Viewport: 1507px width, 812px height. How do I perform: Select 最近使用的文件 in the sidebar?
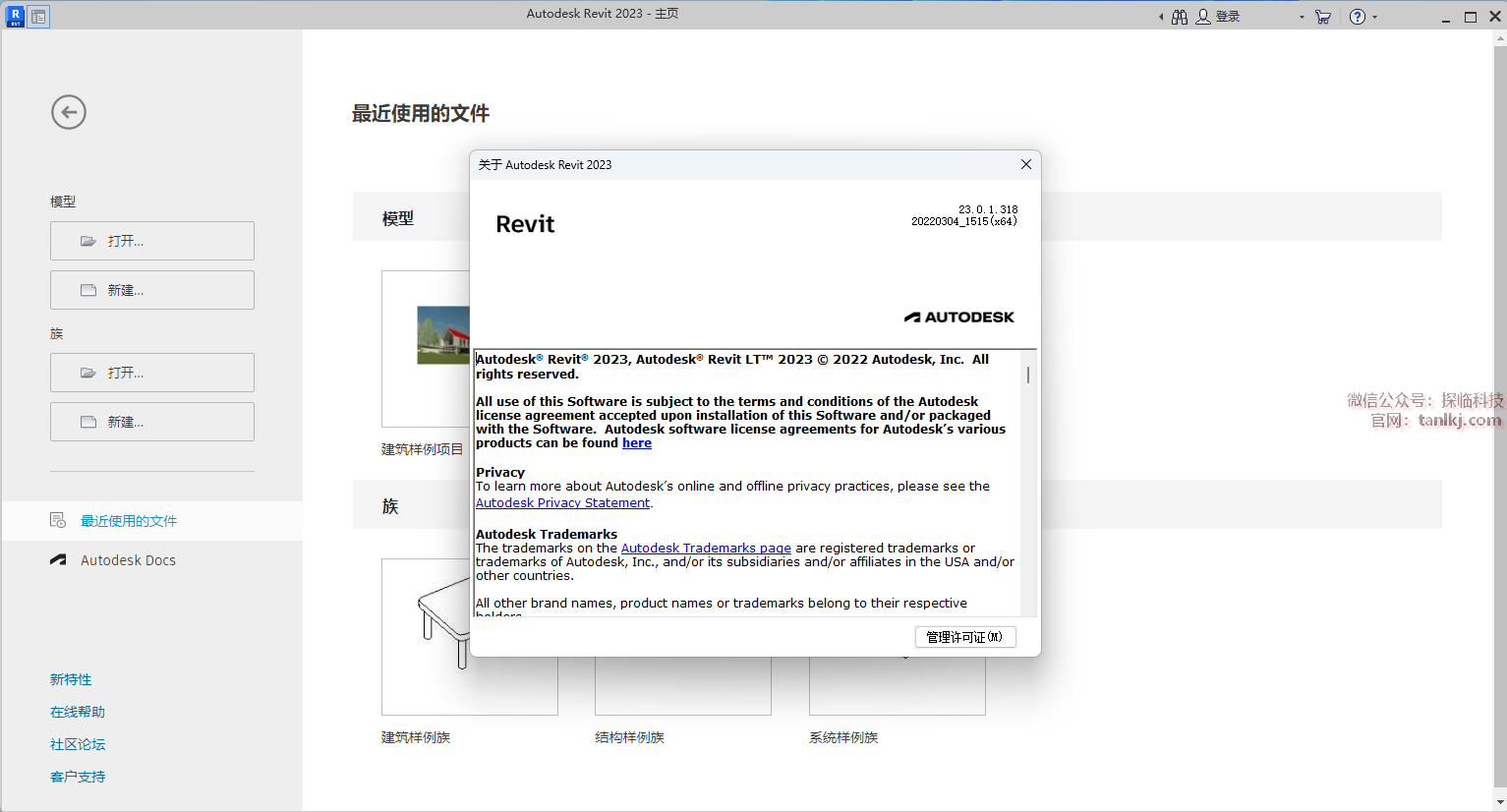coord(129,521)
